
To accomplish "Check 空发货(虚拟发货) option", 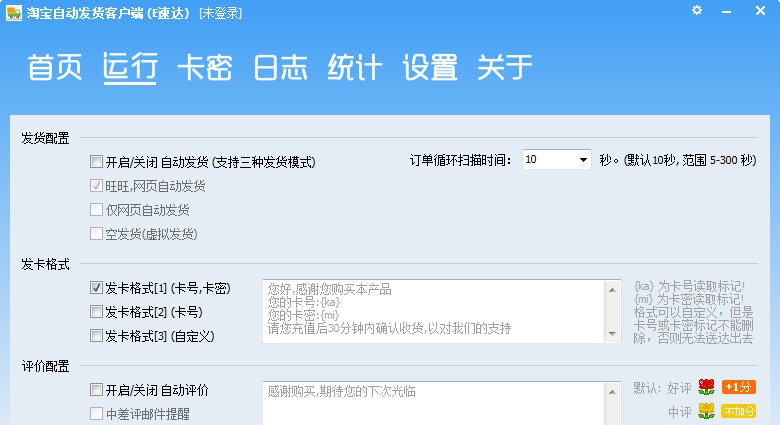I will (x=96, y=233).
